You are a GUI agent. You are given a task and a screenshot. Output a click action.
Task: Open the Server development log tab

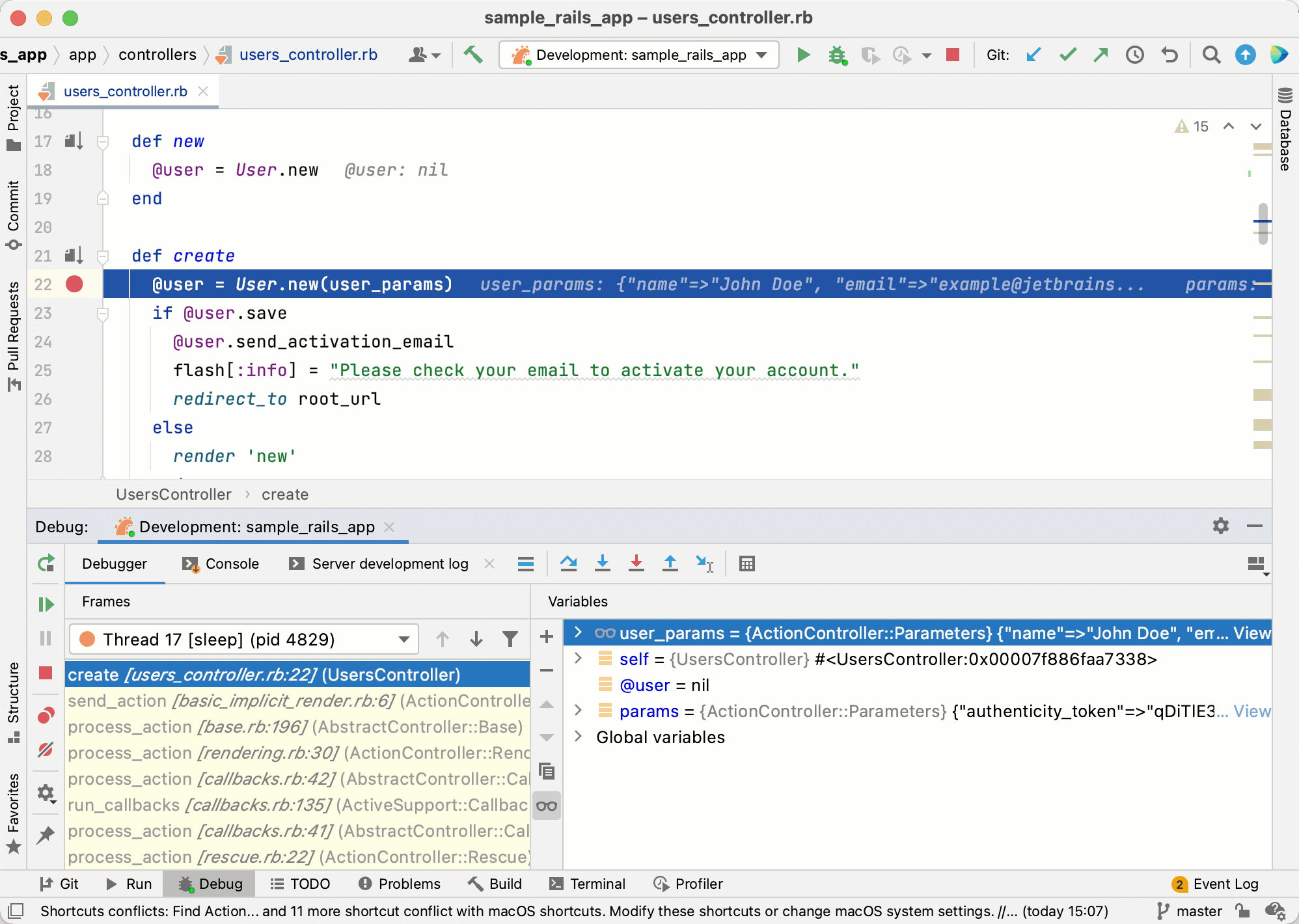tap(389, 564)
